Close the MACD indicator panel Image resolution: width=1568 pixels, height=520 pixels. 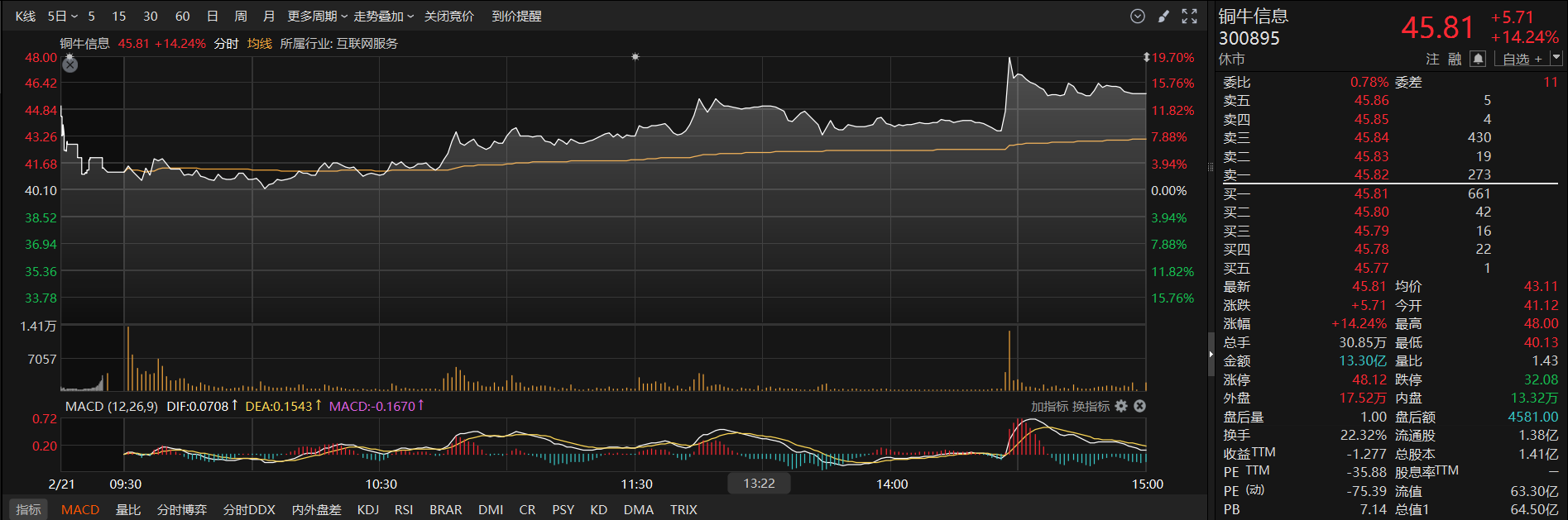coord(1139,406)
